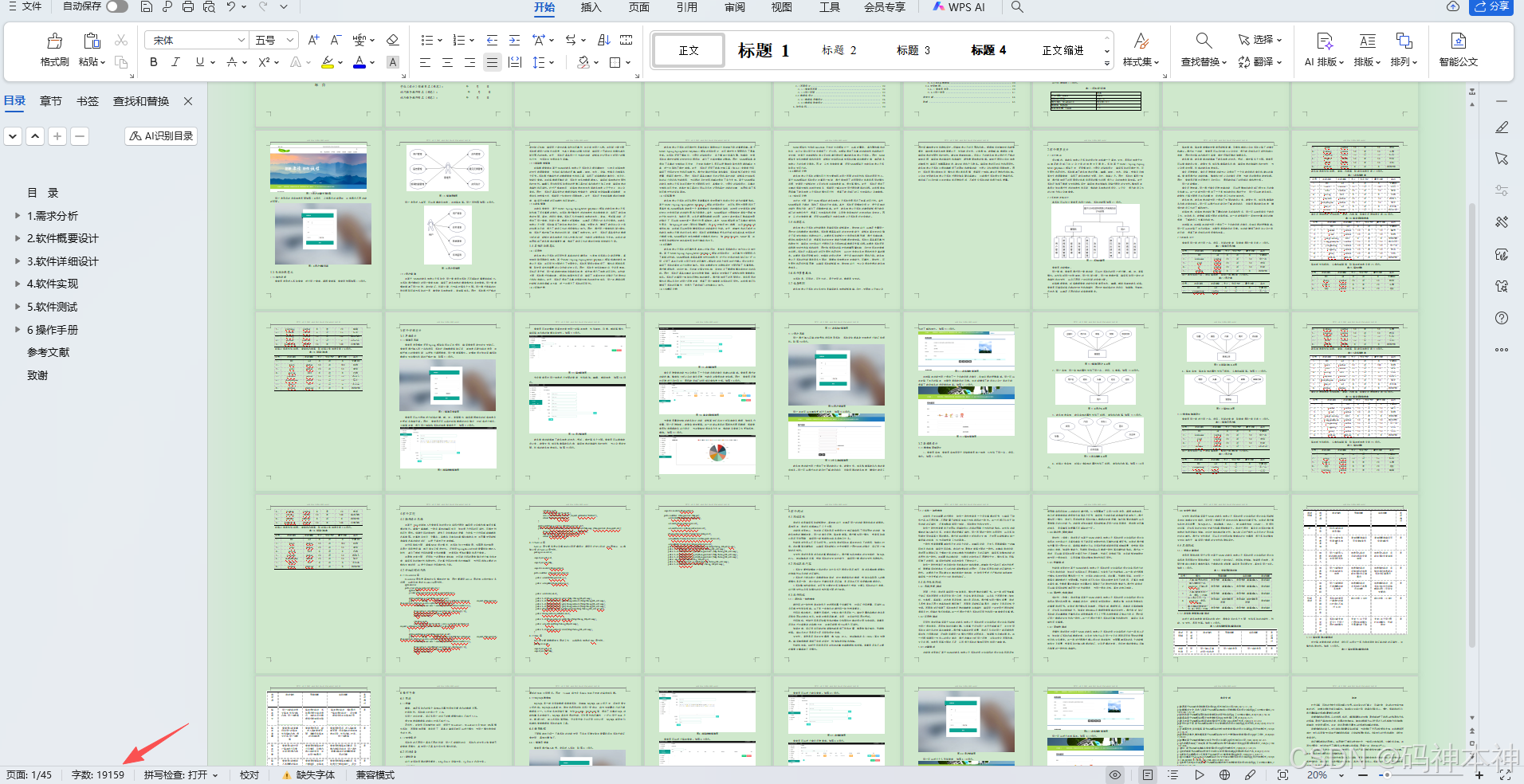
Task: Open the Style Set (样式集) dropdown
Action: pos(1141,62)
